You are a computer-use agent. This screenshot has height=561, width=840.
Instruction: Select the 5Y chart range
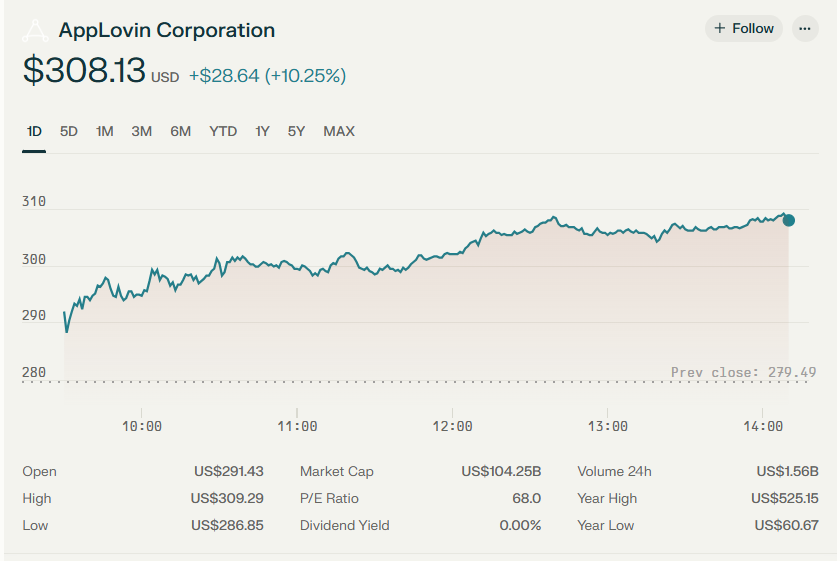pyautogui.click(x=296, y=131)
